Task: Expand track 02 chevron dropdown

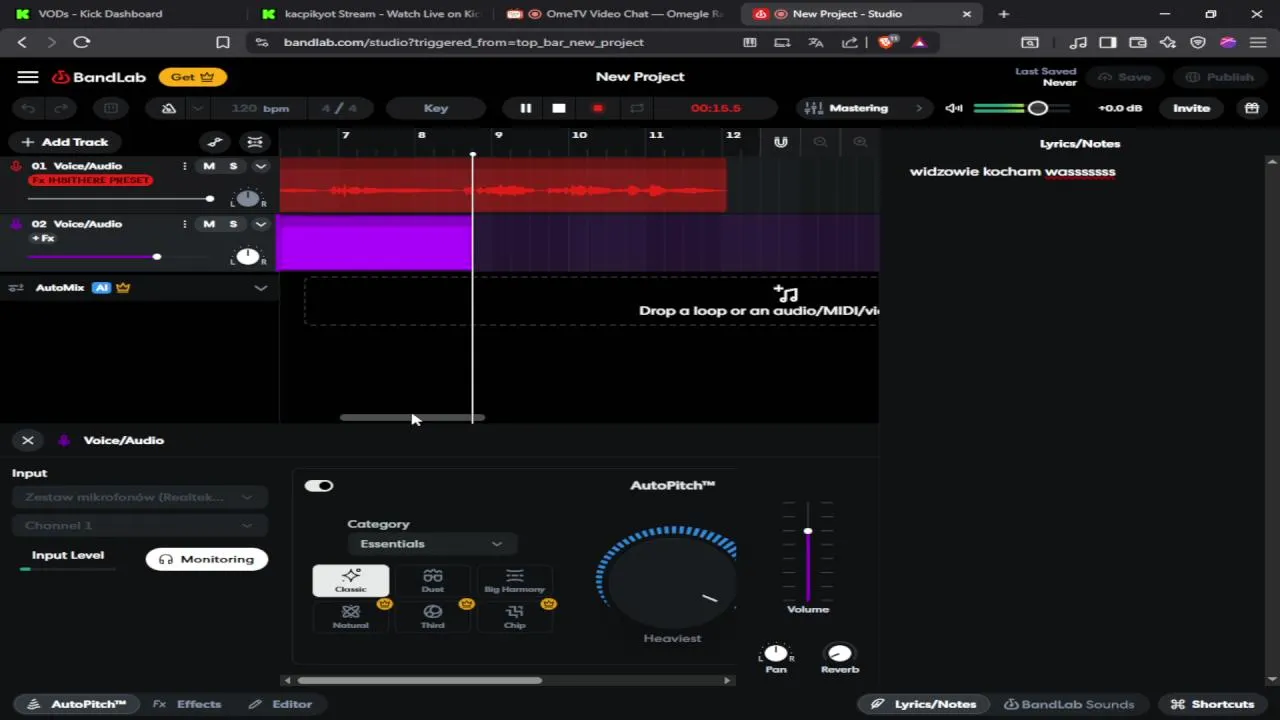Action: pos(261,224)
